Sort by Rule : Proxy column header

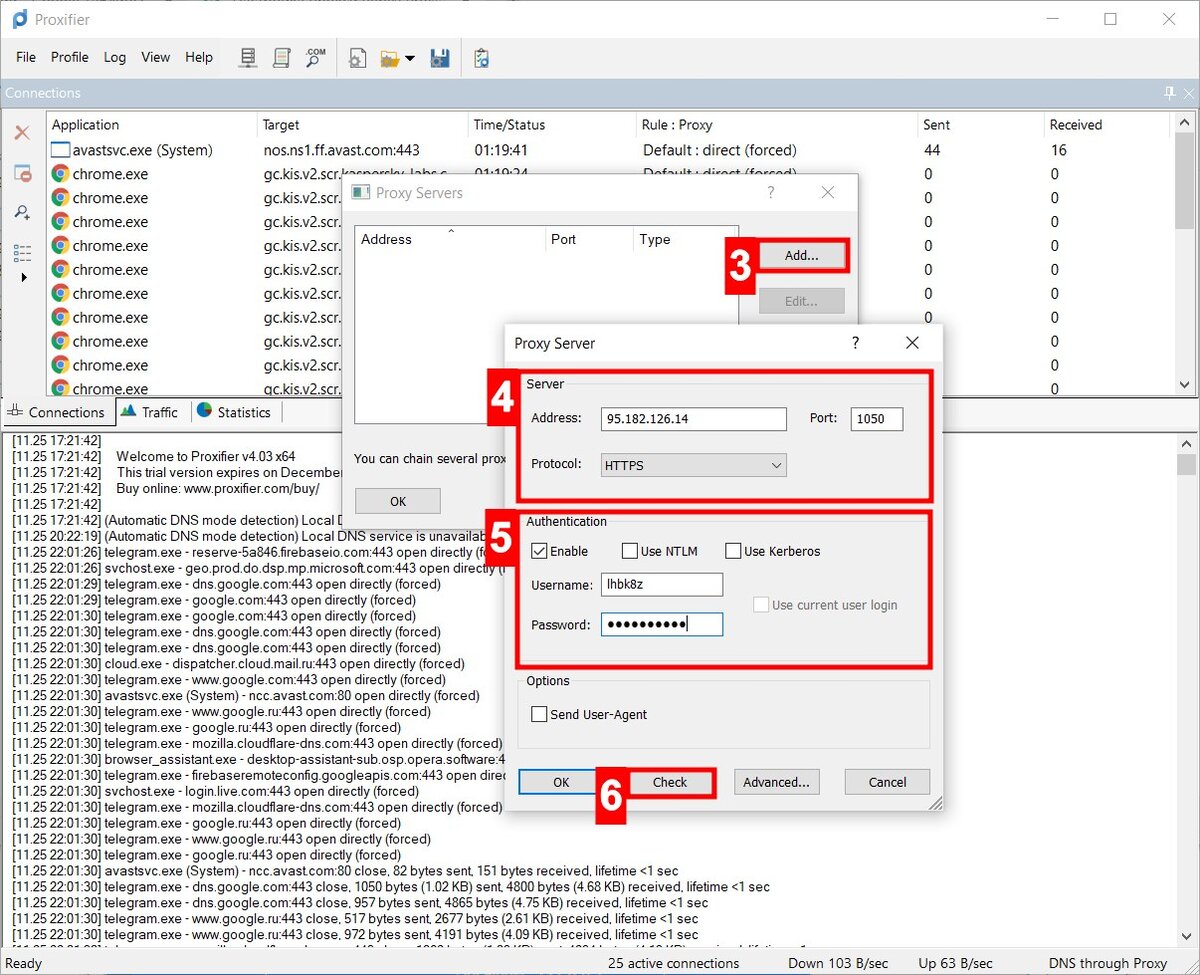coord(778,125)
